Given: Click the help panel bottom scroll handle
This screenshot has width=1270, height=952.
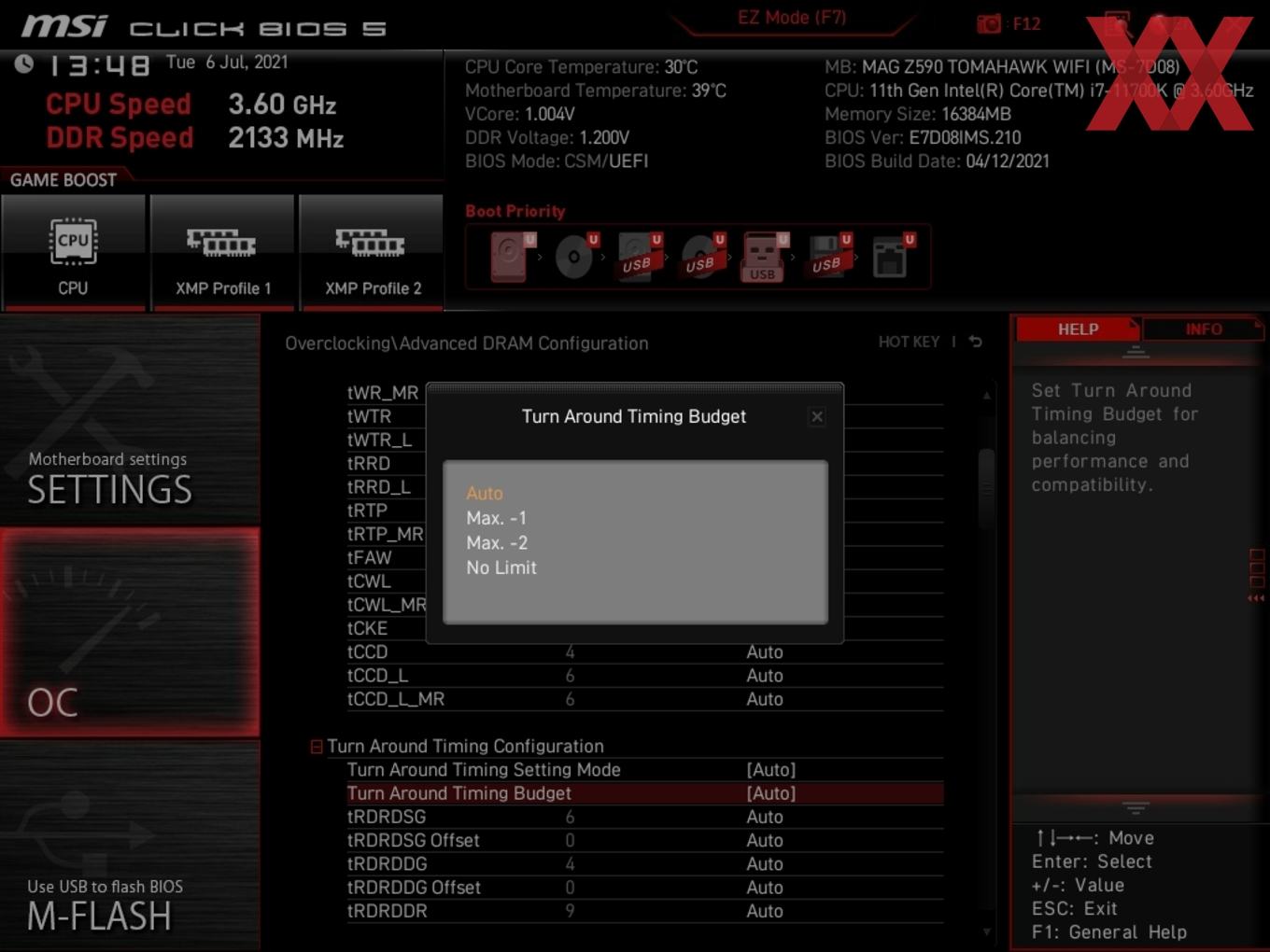Looking at the screenshot, I should click(x=1136, y=807).
